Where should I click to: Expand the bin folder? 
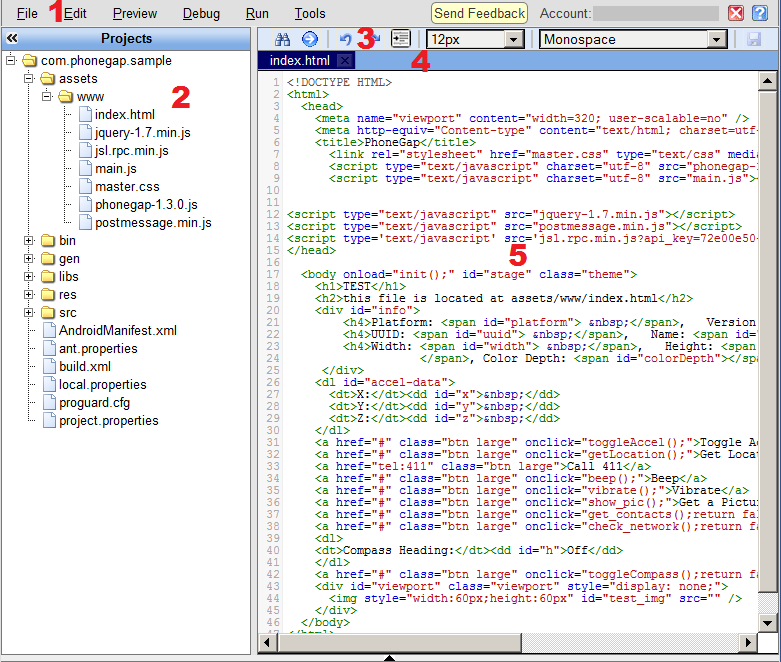(29, 241)
